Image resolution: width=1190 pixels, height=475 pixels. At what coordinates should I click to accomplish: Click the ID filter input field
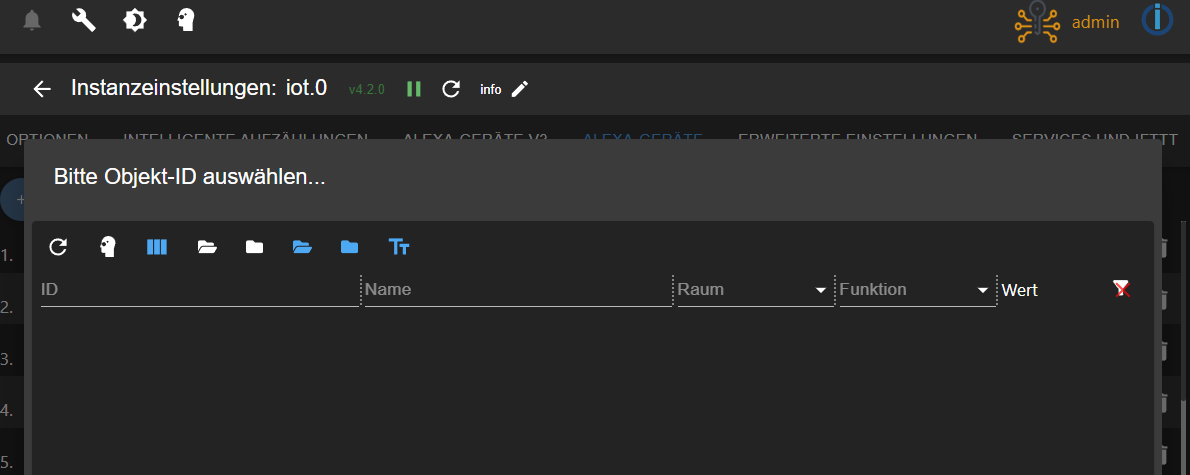click(198, 290)
